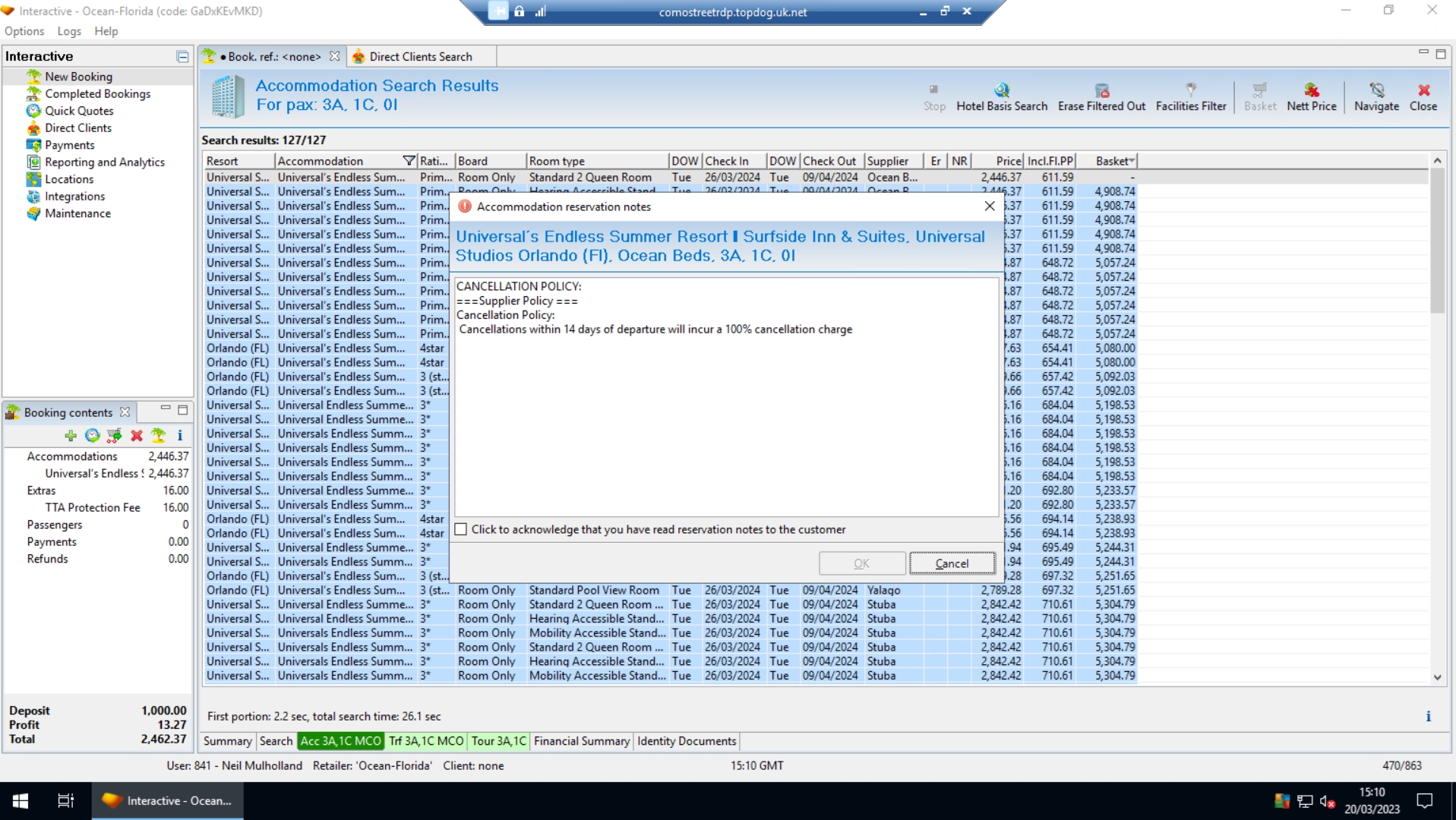
Task: Close the Booking contents tab
Action: (125, 412)
